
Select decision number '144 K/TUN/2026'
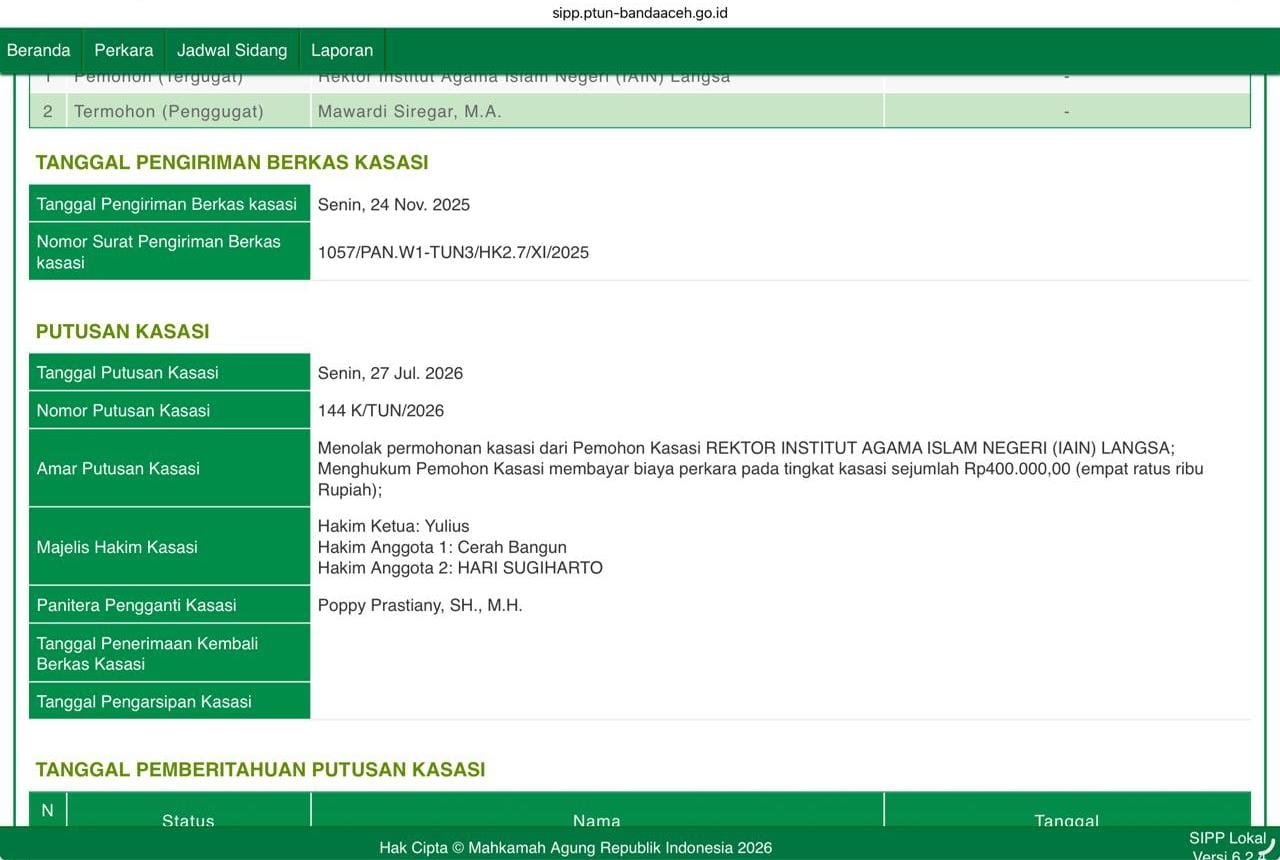[x=381, y=411]
